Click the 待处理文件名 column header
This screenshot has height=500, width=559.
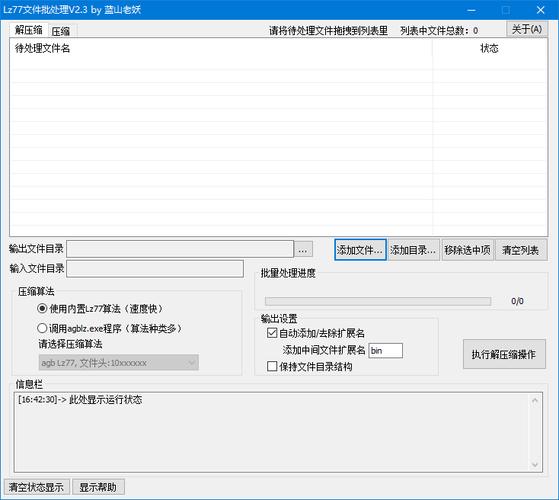[x=221, y=48]
